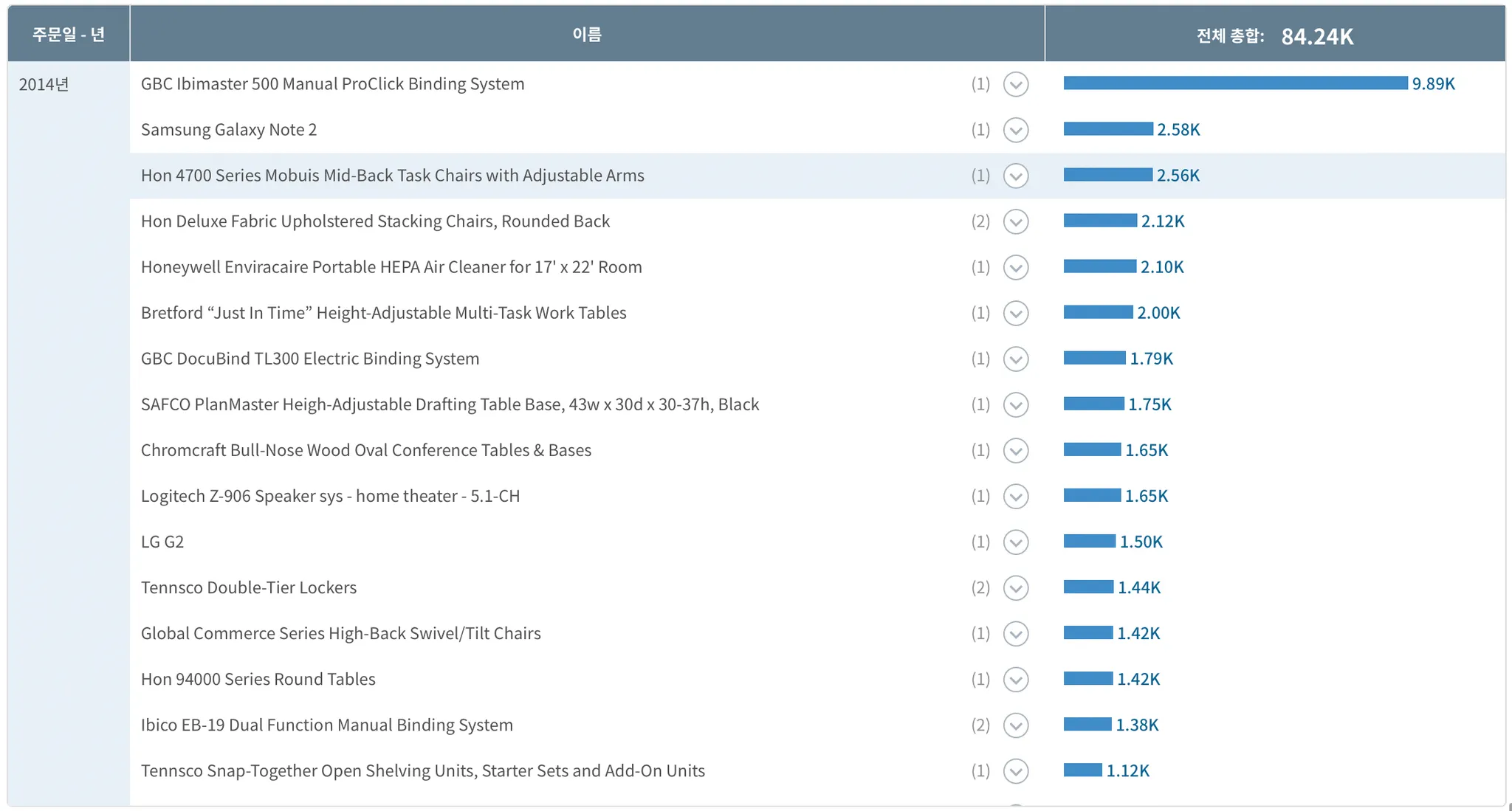Click Hon 94000 Series Round Tables text
Image resolution: width=1512 pixels, height=811 pixels.
coord(258,679)
